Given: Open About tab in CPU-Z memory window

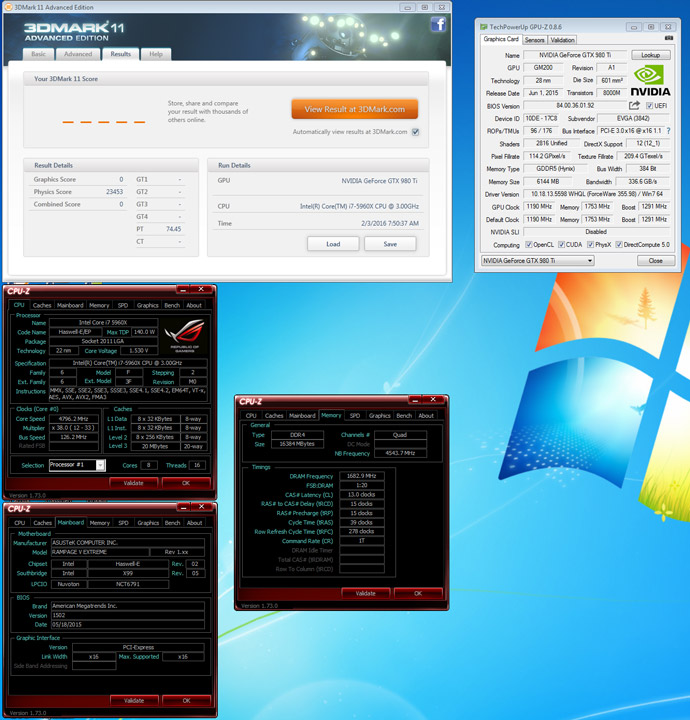Looking at the screenshot, I should 426,416.
